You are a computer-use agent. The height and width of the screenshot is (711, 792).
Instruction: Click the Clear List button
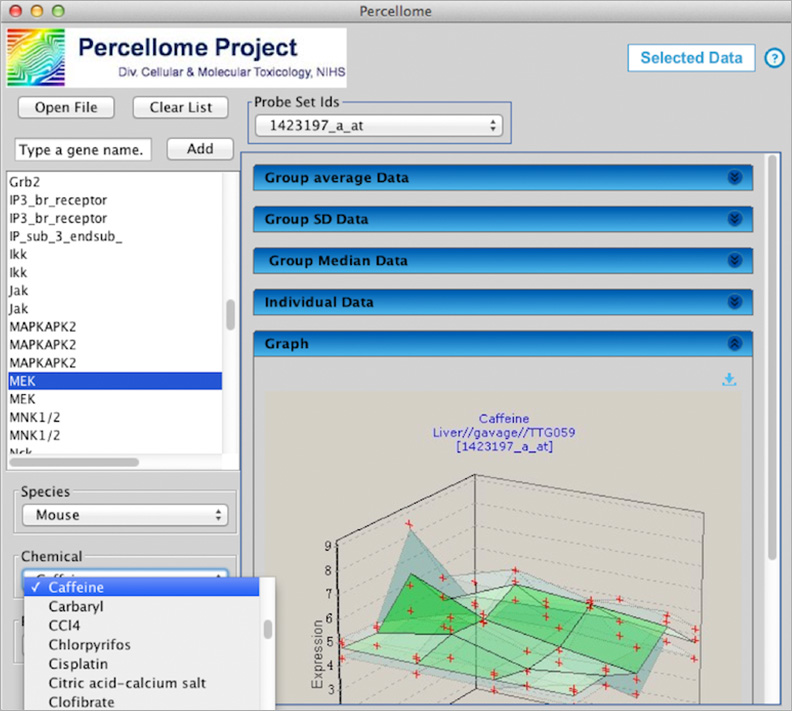181,108
